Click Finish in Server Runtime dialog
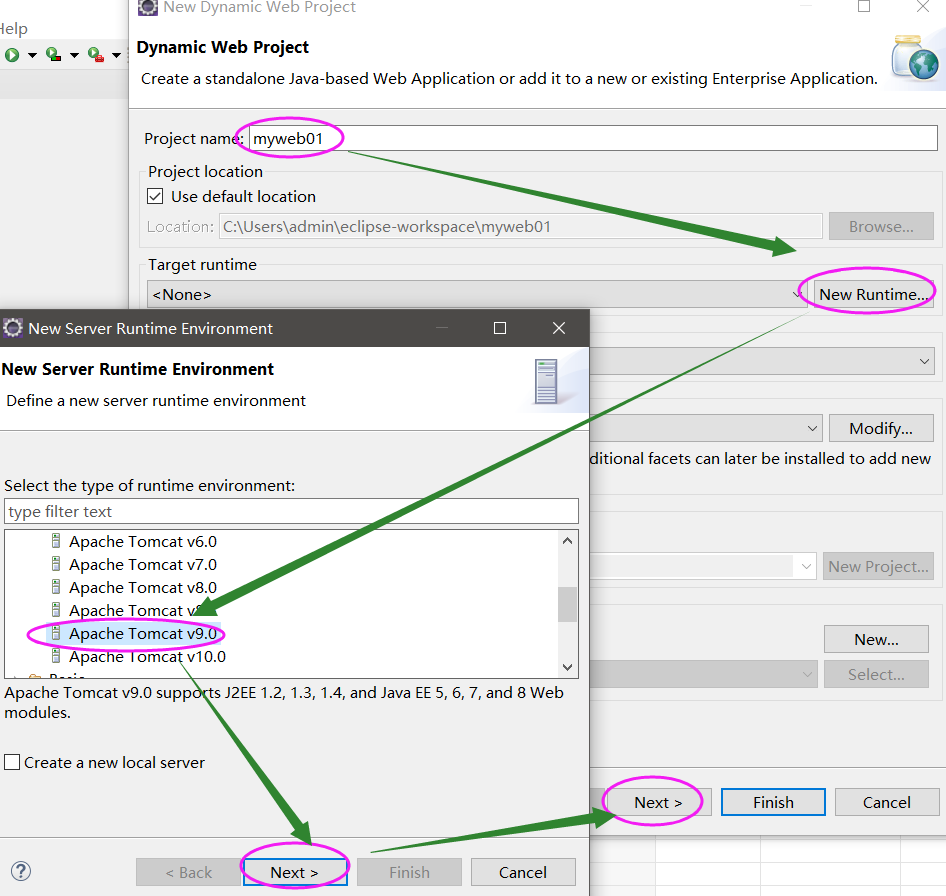Viewport: 946px width, 896px height. point(409,872)
